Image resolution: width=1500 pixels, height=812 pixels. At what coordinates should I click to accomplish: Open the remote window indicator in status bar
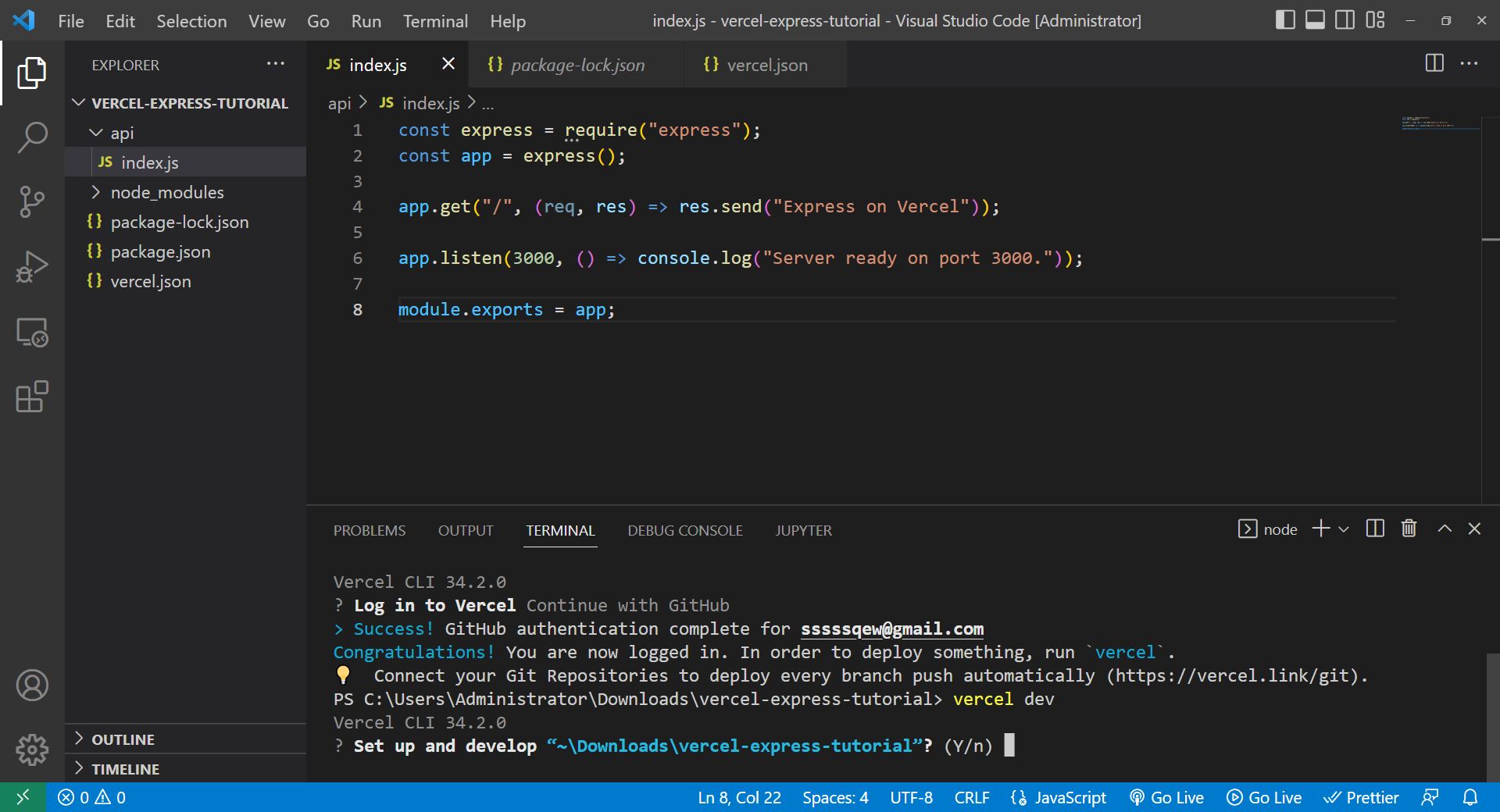[x=23, y=797]
